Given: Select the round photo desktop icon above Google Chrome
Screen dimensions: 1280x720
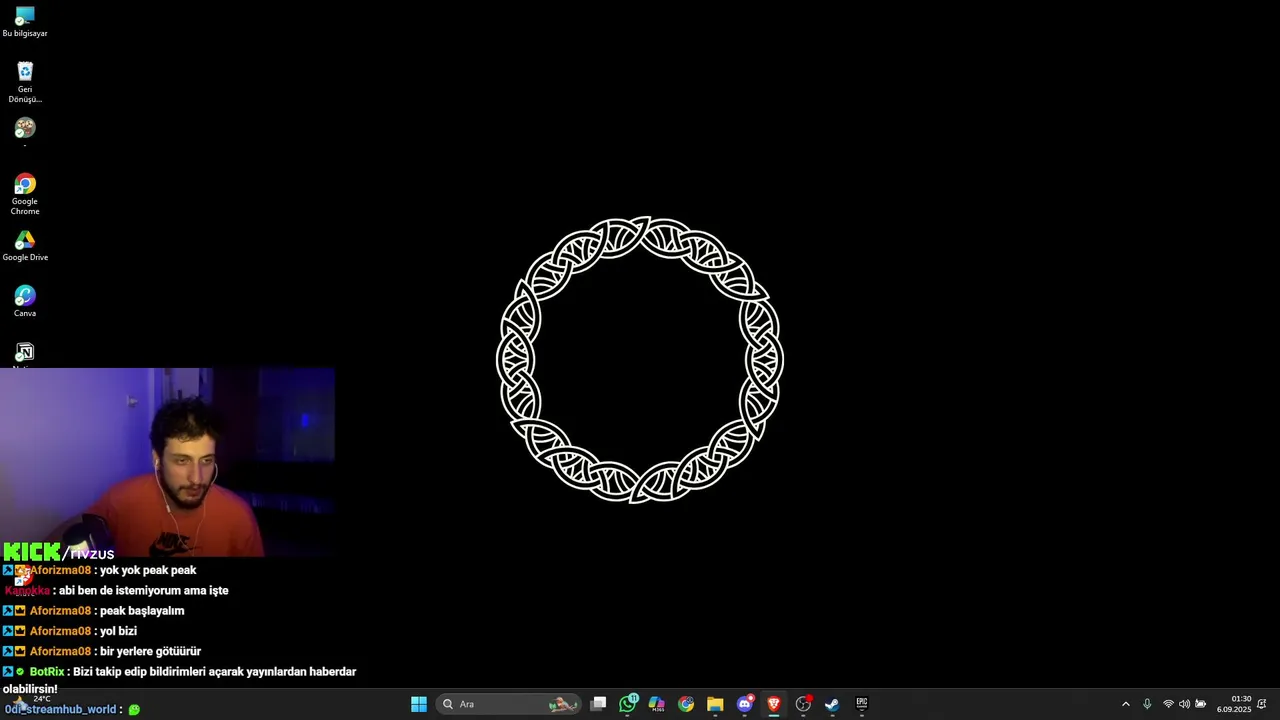Looking at the screenshot, I should click(x=25, y=130).
